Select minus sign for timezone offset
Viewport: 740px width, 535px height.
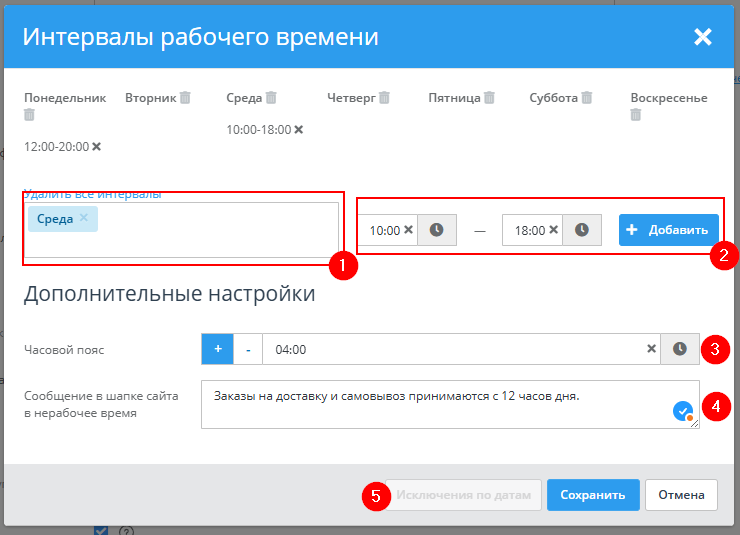pos(248,349)
